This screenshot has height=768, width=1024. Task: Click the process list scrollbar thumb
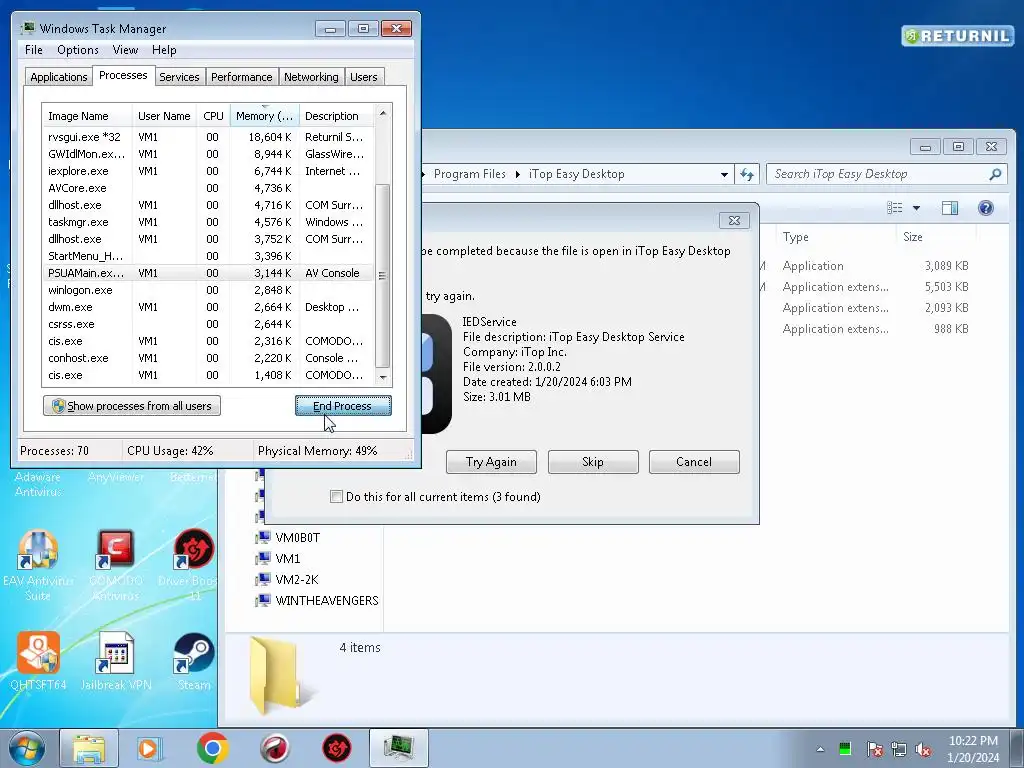point(383,276)
